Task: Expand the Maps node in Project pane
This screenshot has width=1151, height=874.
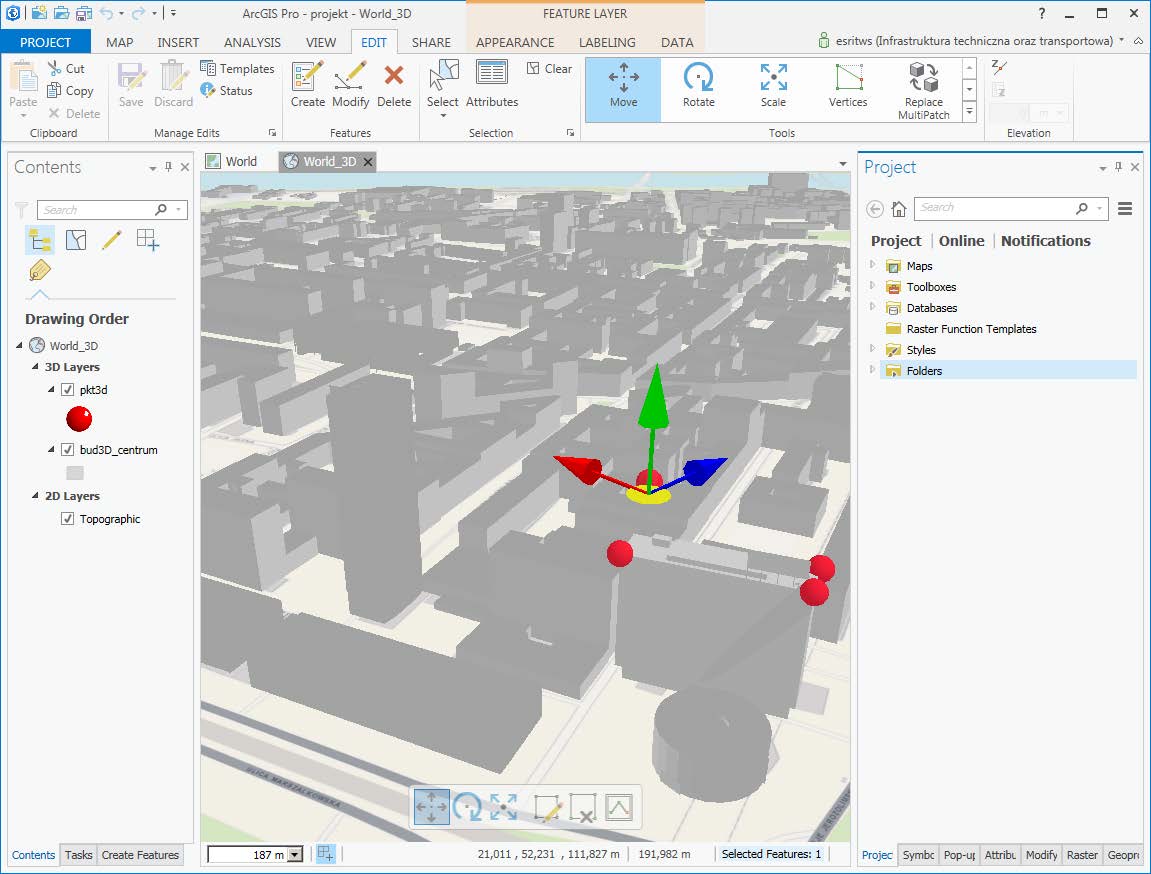Action: pos(873,265)
